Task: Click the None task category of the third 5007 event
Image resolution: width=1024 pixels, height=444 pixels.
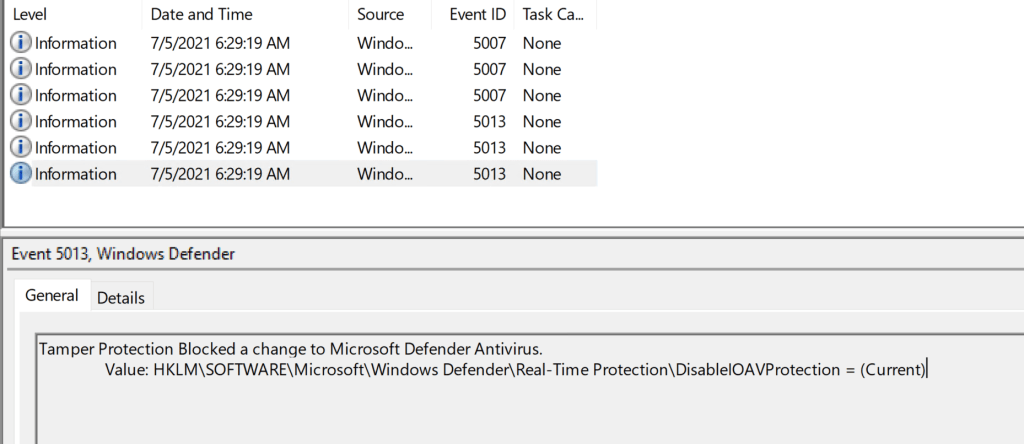Action: (x=541, y=95)
